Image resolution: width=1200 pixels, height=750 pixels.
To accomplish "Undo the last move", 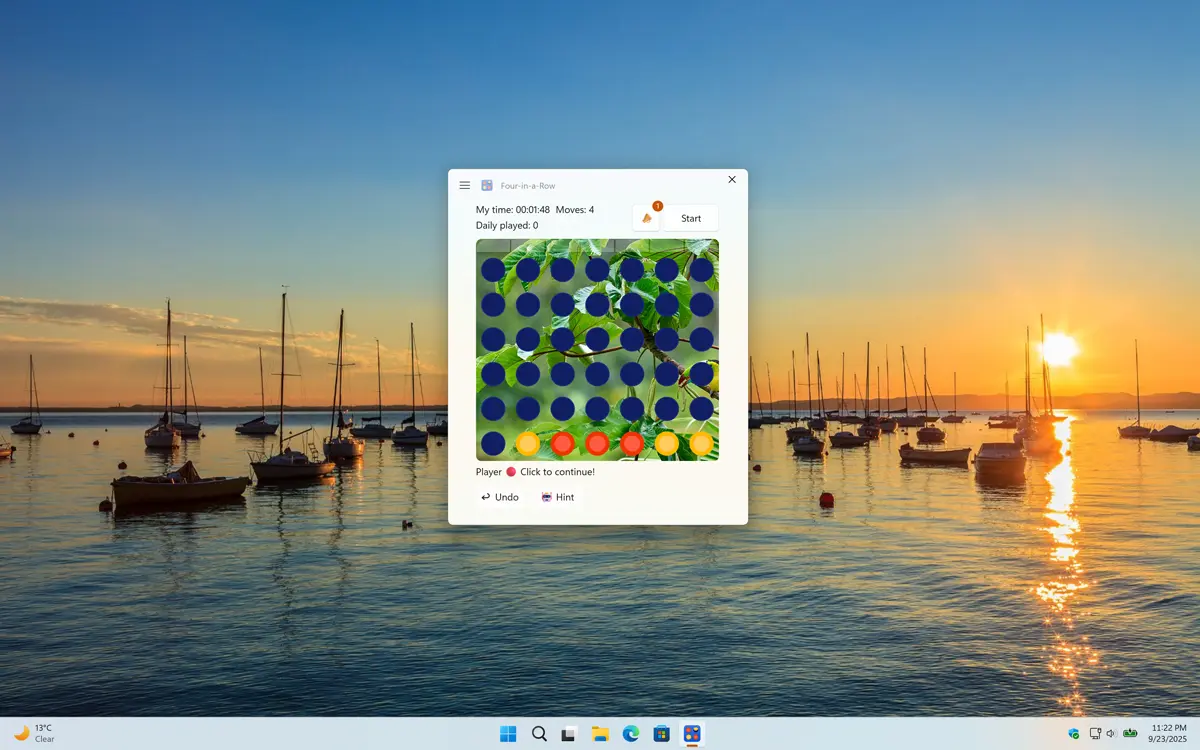I will [500, 497].
